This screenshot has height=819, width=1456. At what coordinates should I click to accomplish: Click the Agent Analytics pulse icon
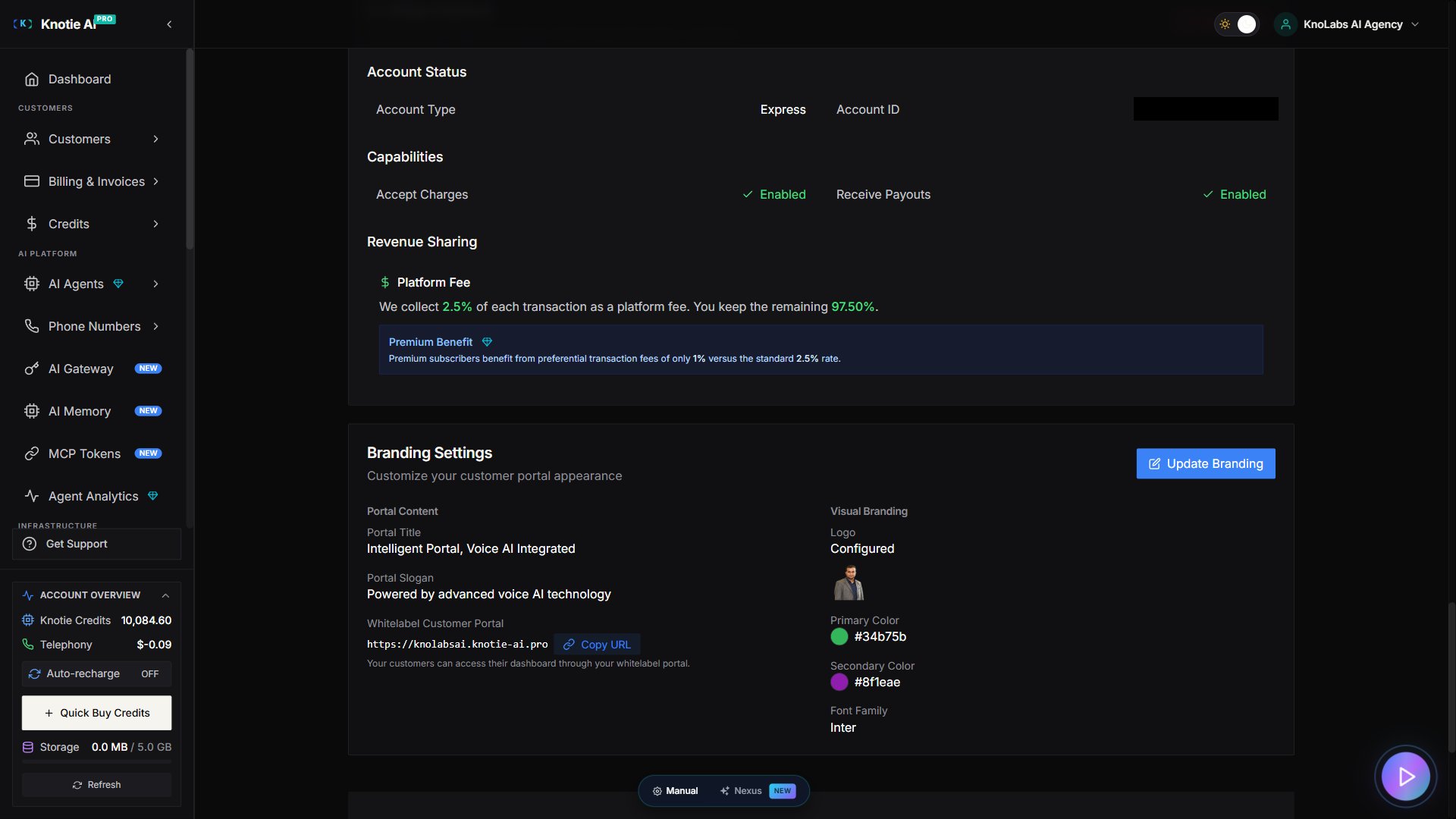point(32,496)
